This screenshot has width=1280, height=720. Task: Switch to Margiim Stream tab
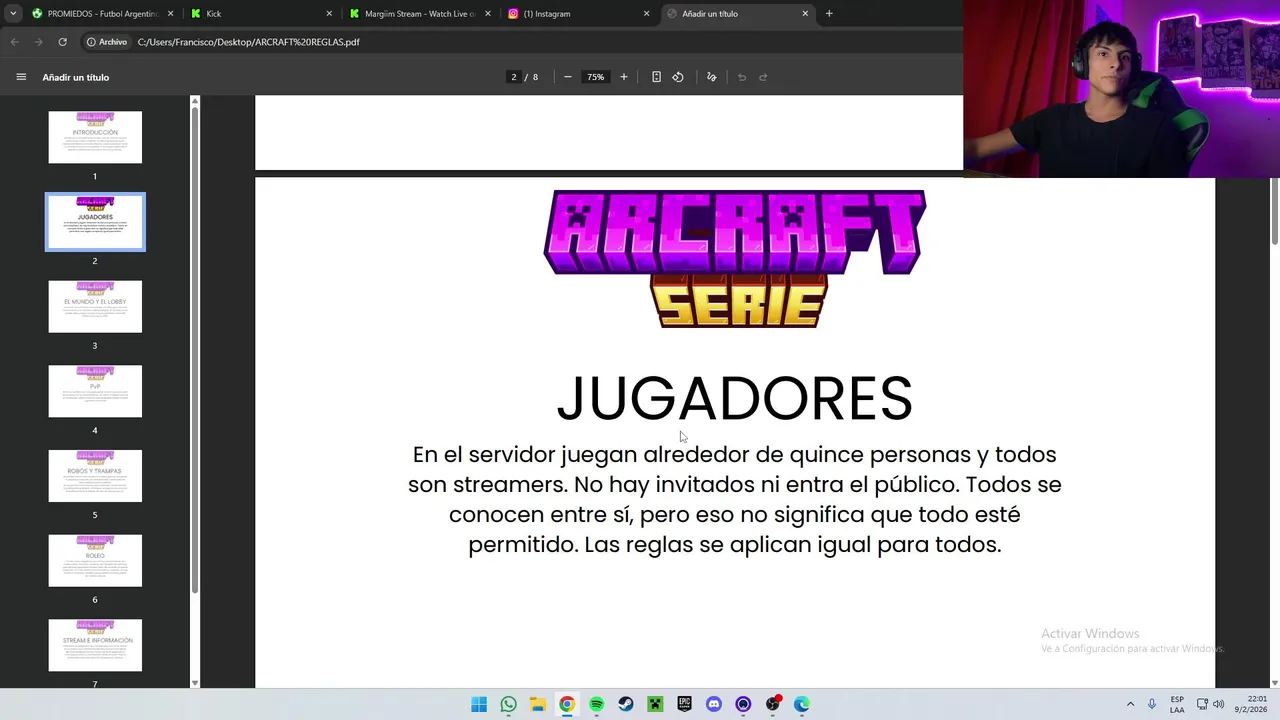[420, 14]
